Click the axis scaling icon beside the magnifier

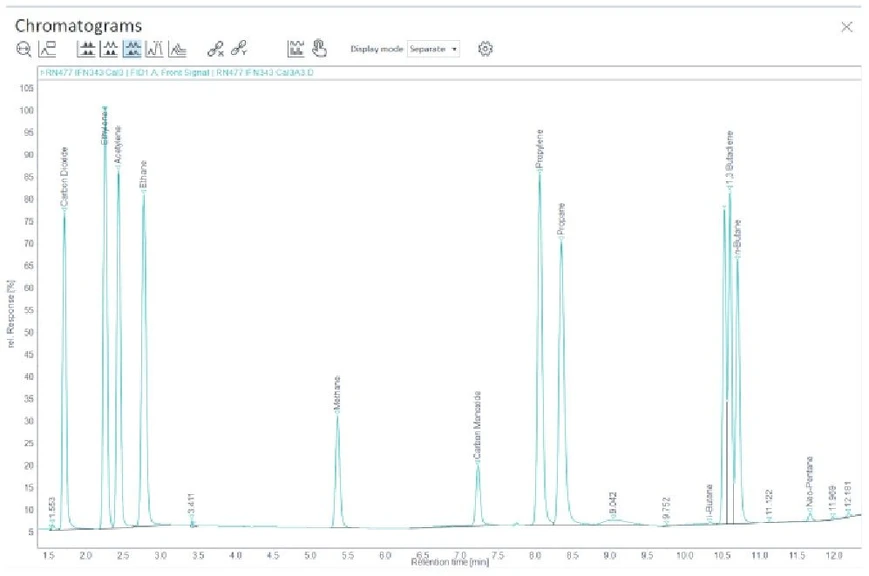click(x=47, y=49)
